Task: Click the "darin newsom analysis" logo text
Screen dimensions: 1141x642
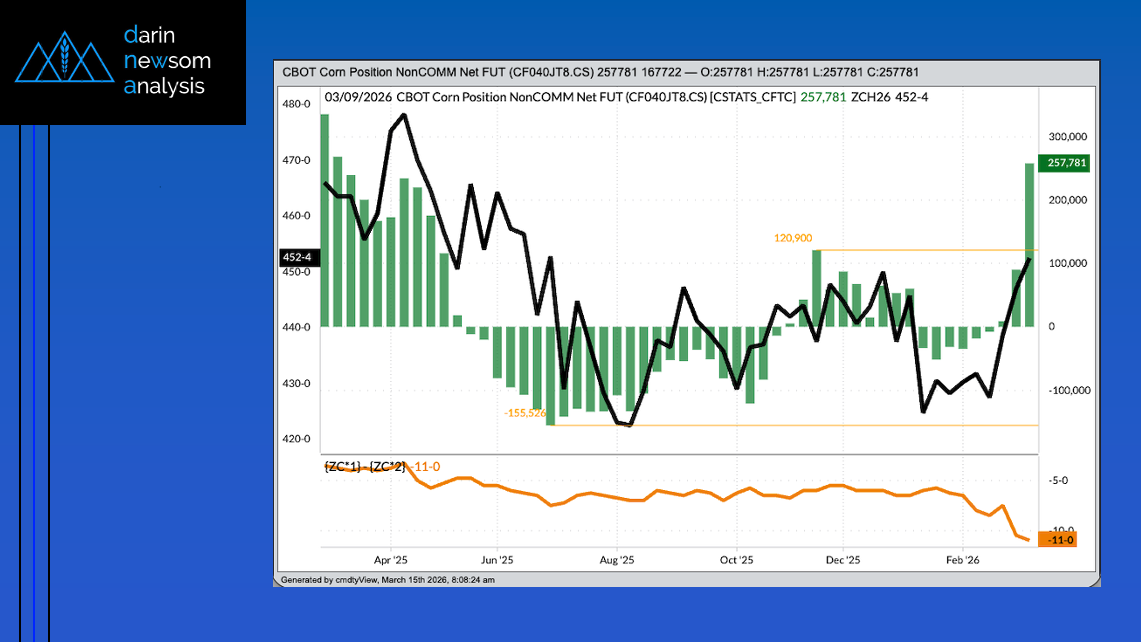Action: click(x=166, y=61)
